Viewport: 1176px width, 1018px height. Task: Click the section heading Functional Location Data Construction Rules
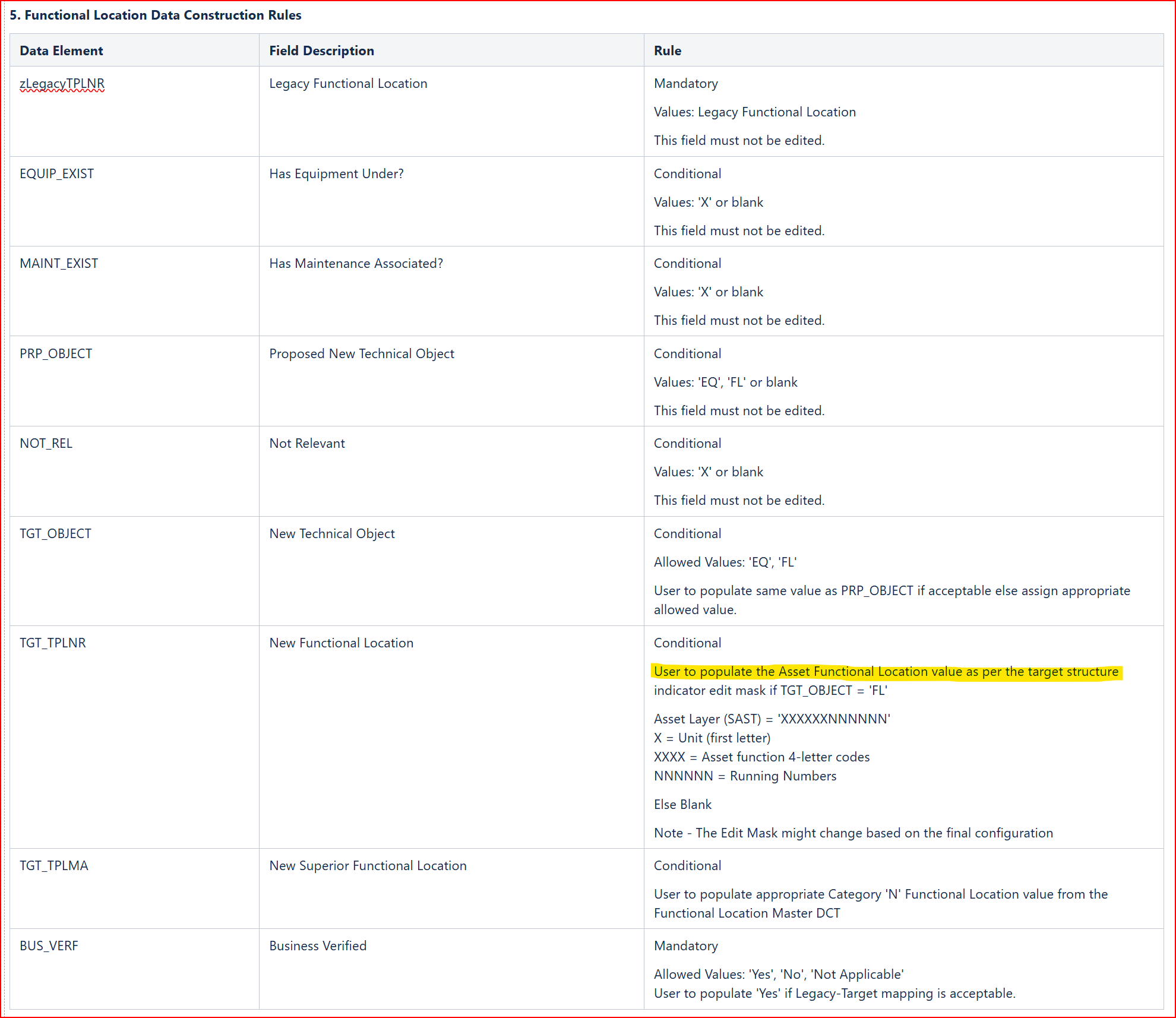pos(156,15)
